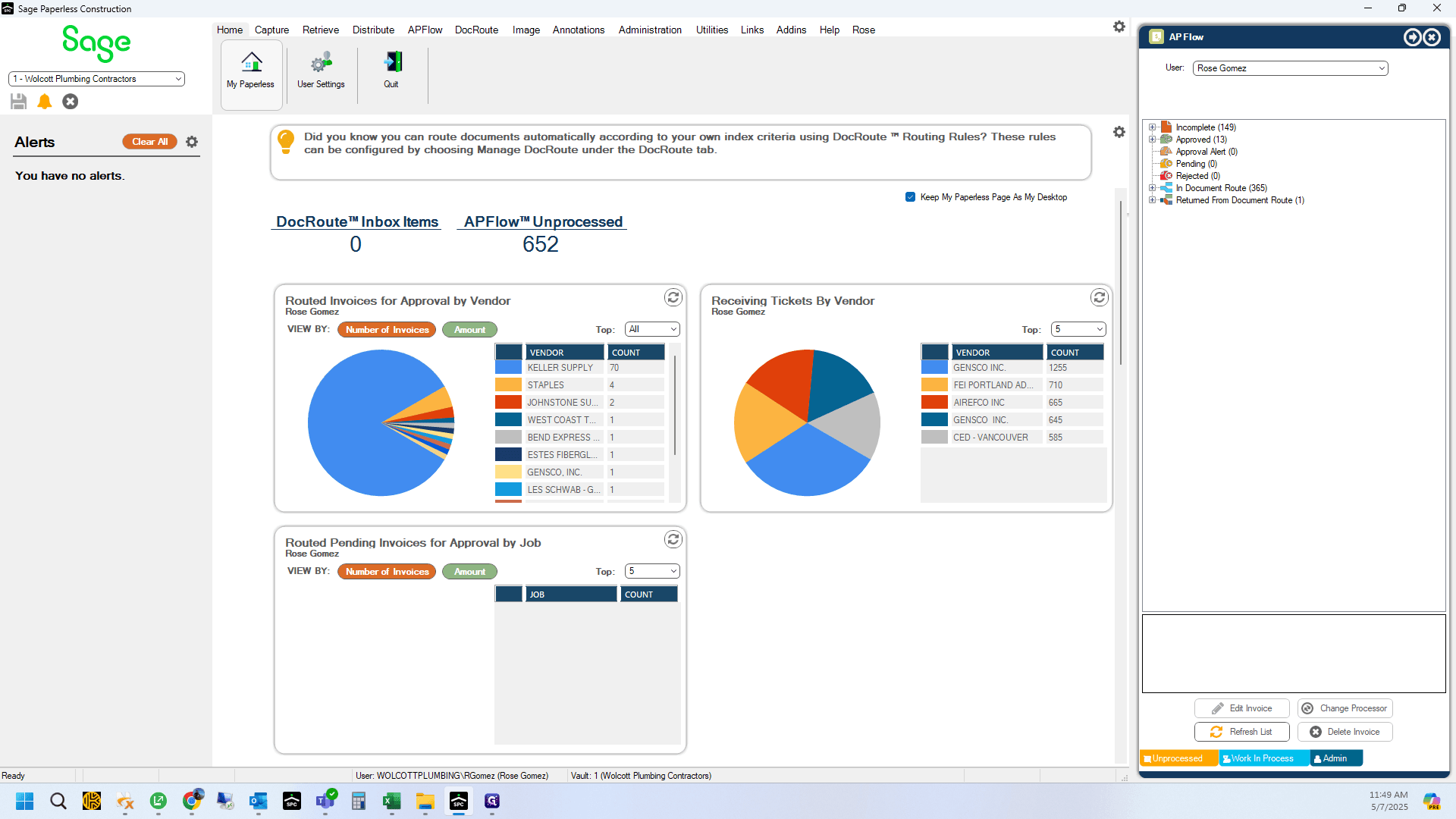Click the AP Flow panel arrow icon

pos(1412,37)
